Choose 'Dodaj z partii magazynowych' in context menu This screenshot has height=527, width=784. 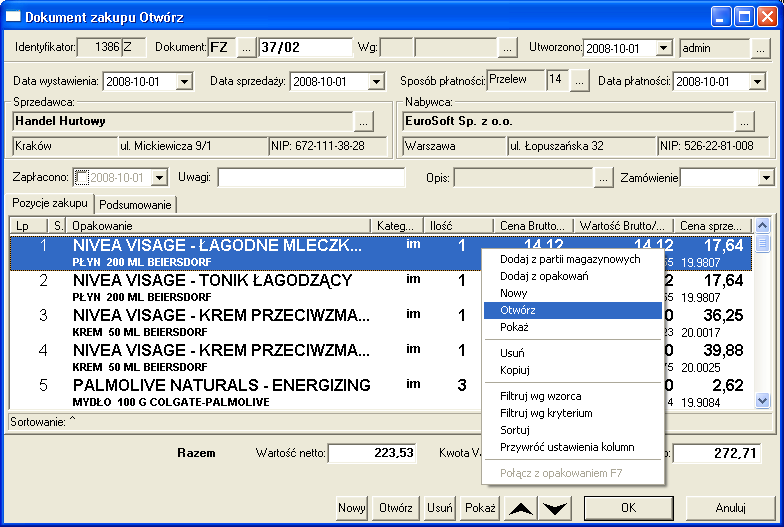coord(573,259)
